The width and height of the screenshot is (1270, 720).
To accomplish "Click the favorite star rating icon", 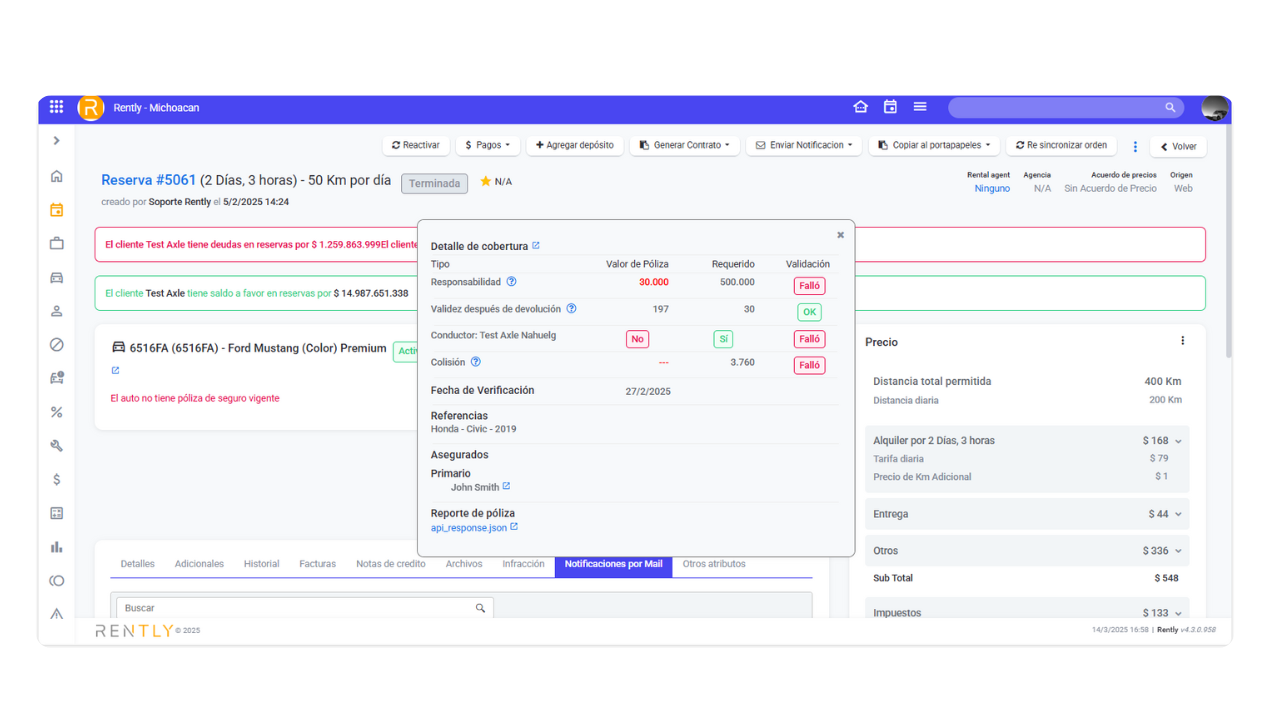I will [486, 182].
